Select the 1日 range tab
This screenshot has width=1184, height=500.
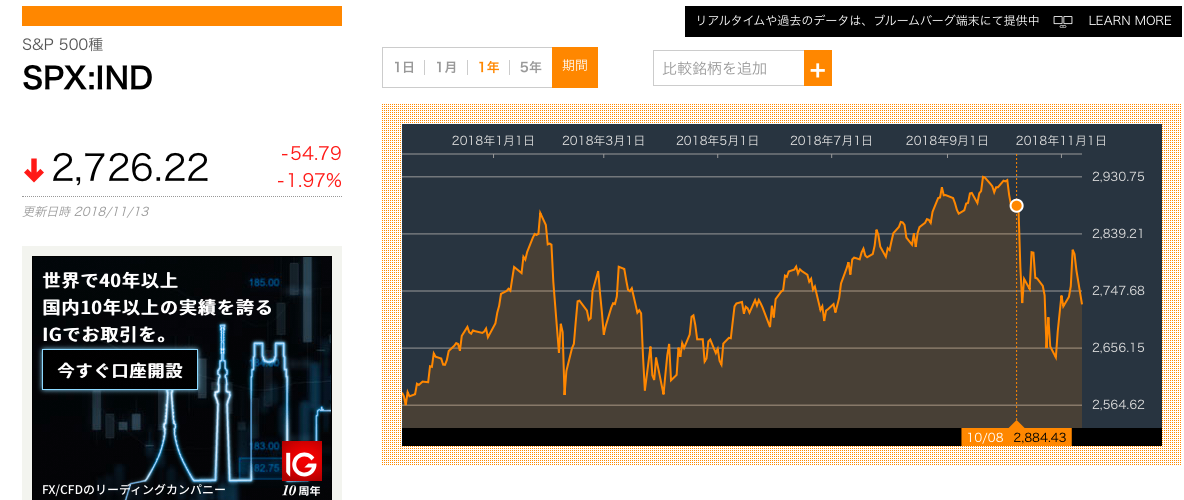tap(404, 67)
